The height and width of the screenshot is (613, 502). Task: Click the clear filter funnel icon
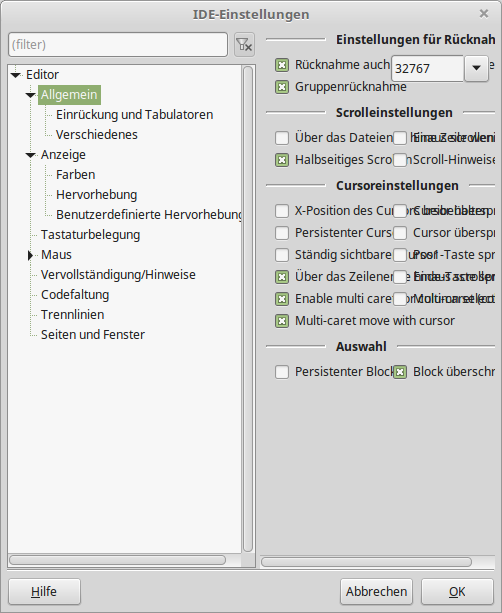coord(244,45)
